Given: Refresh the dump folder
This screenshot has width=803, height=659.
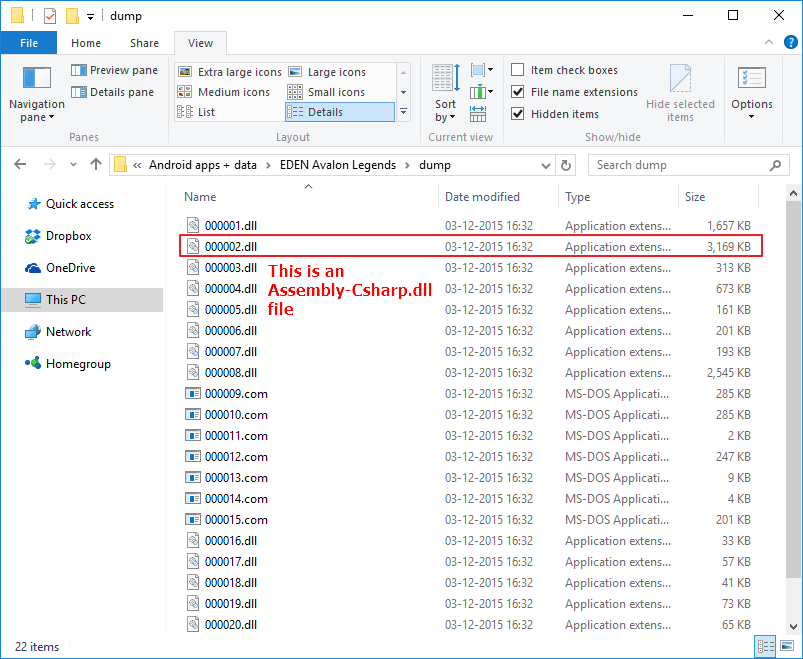Looking at the screenshot, I should point(566,165).
